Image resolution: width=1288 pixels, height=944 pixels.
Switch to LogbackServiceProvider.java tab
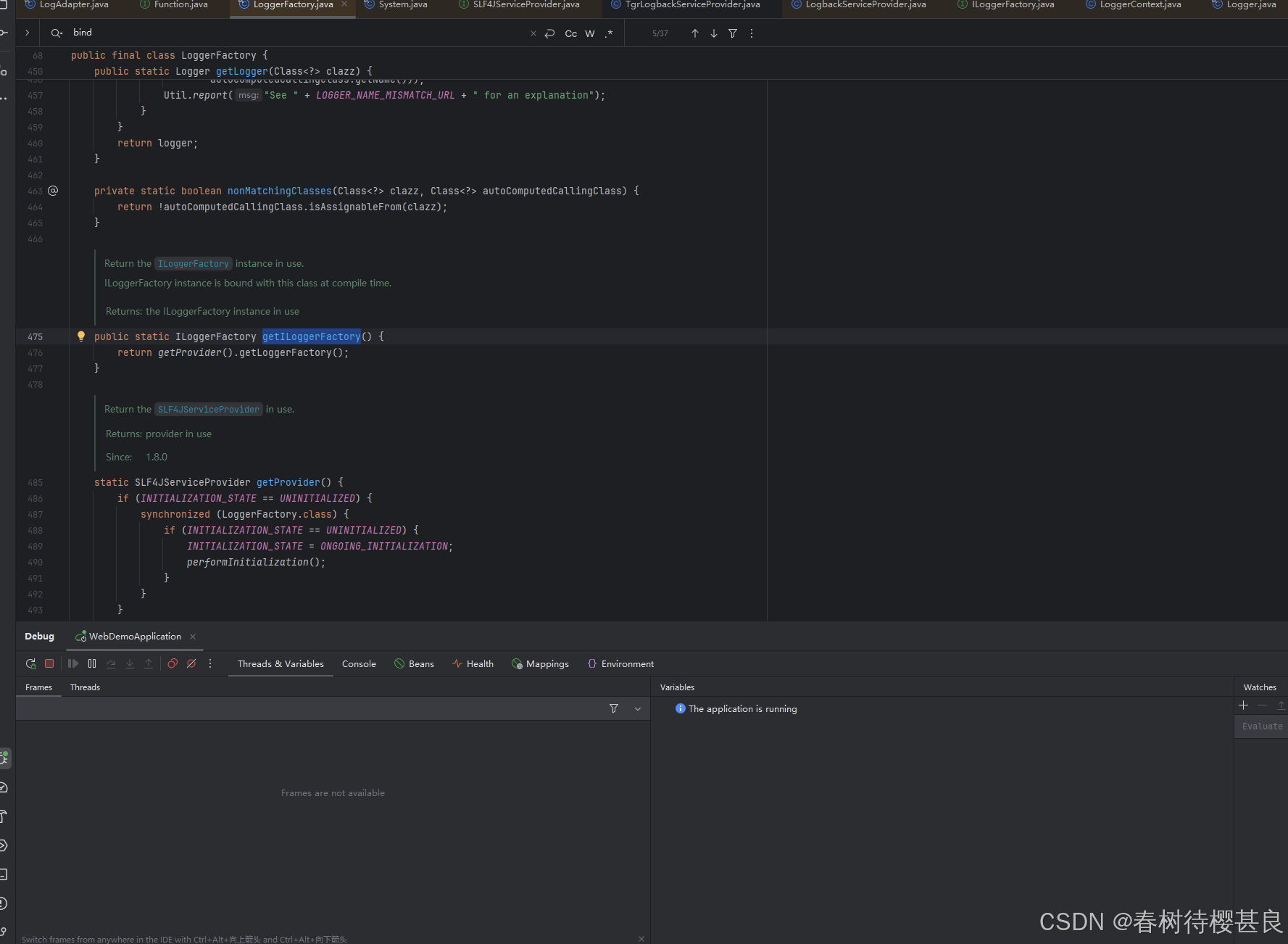[x=859, y=5]
